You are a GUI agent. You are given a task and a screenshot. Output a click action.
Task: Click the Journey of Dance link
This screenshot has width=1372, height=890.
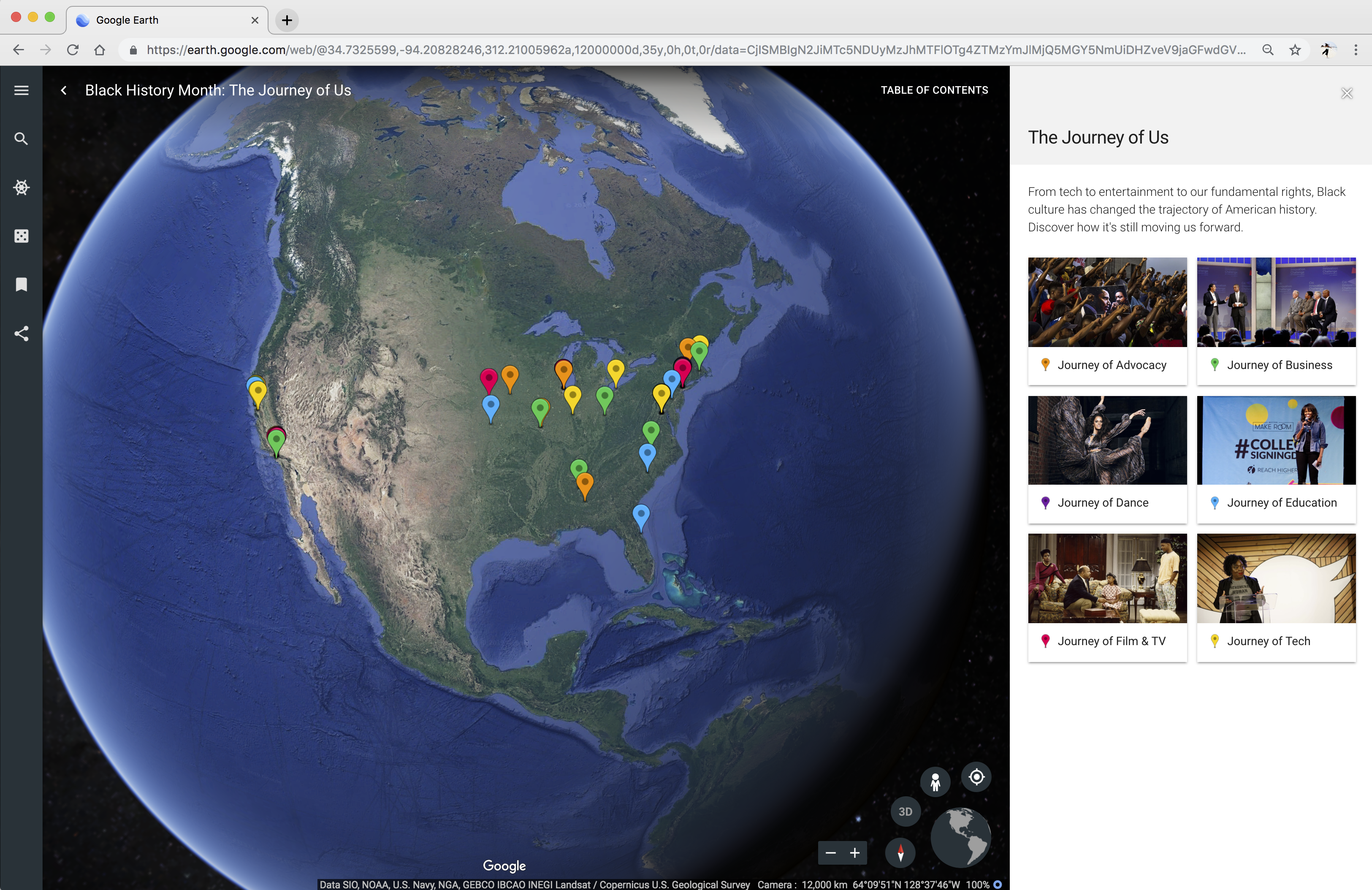coord(1102,503)
